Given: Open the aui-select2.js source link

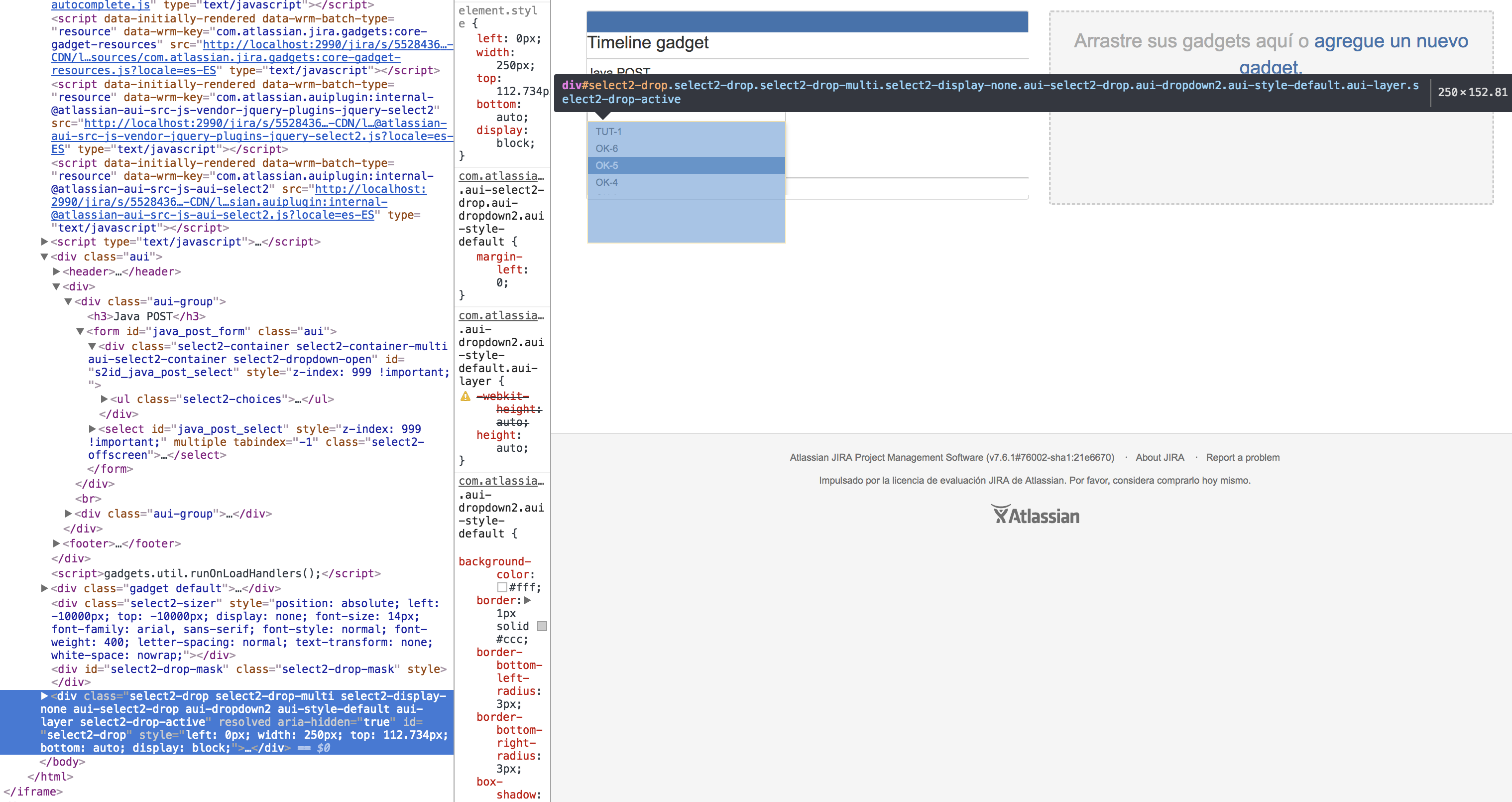Looking at the screenshot, I should [239, 201].
